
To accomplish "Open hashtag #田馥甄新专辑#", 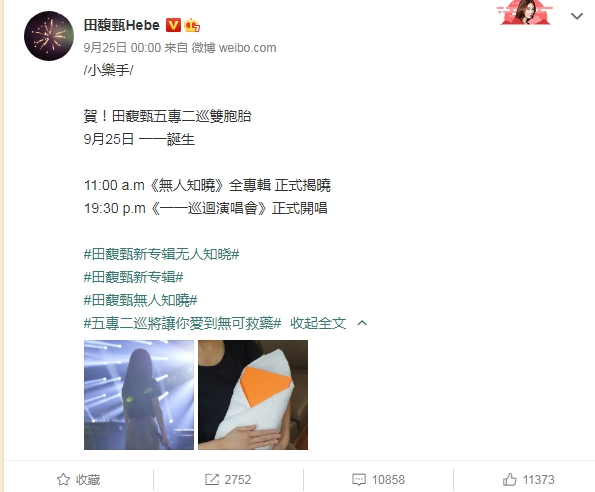I will pos(134,277).
